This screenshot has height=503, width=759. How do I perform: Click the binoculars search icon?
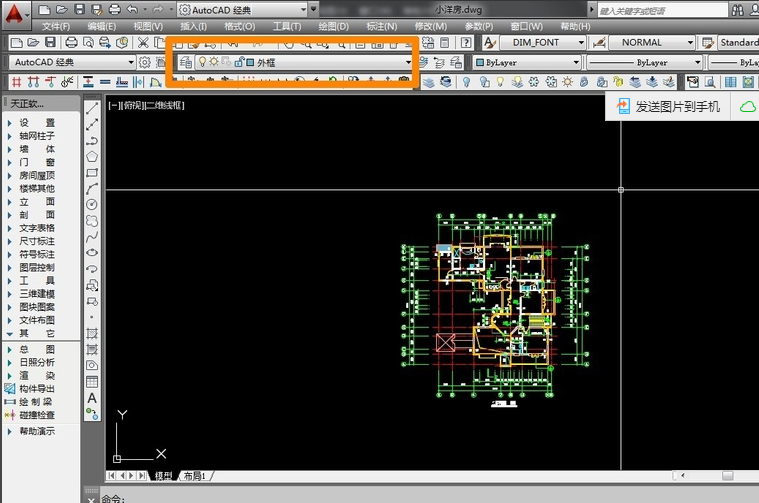pyautogui.click(x=738, y=10)
